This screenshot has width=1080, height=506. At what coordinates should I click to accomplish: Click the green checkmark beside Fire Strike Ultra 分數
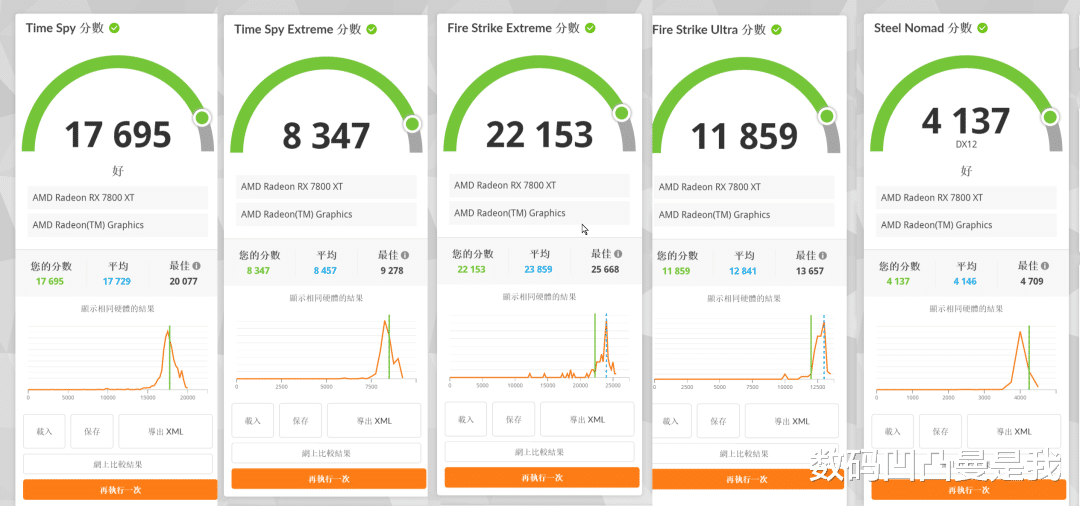[x=776, y=30]
